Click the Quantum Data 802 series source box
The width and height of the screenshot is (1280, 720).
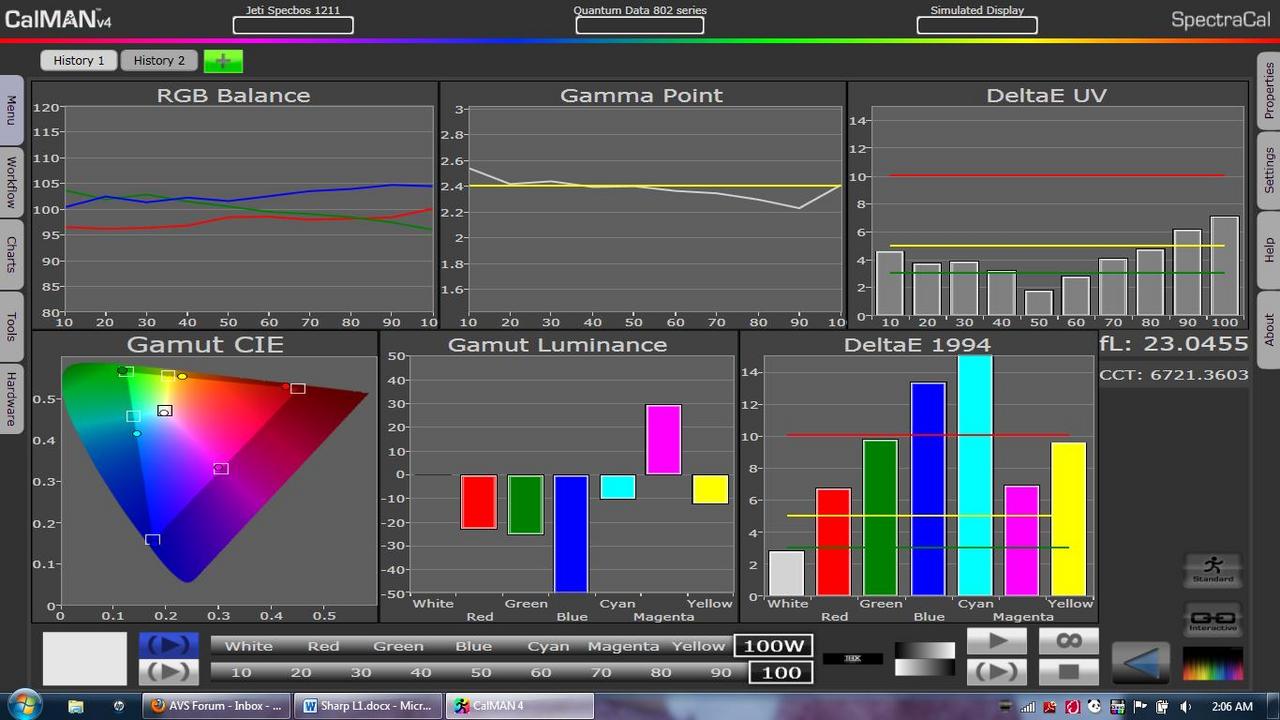[x=640, y=25]
